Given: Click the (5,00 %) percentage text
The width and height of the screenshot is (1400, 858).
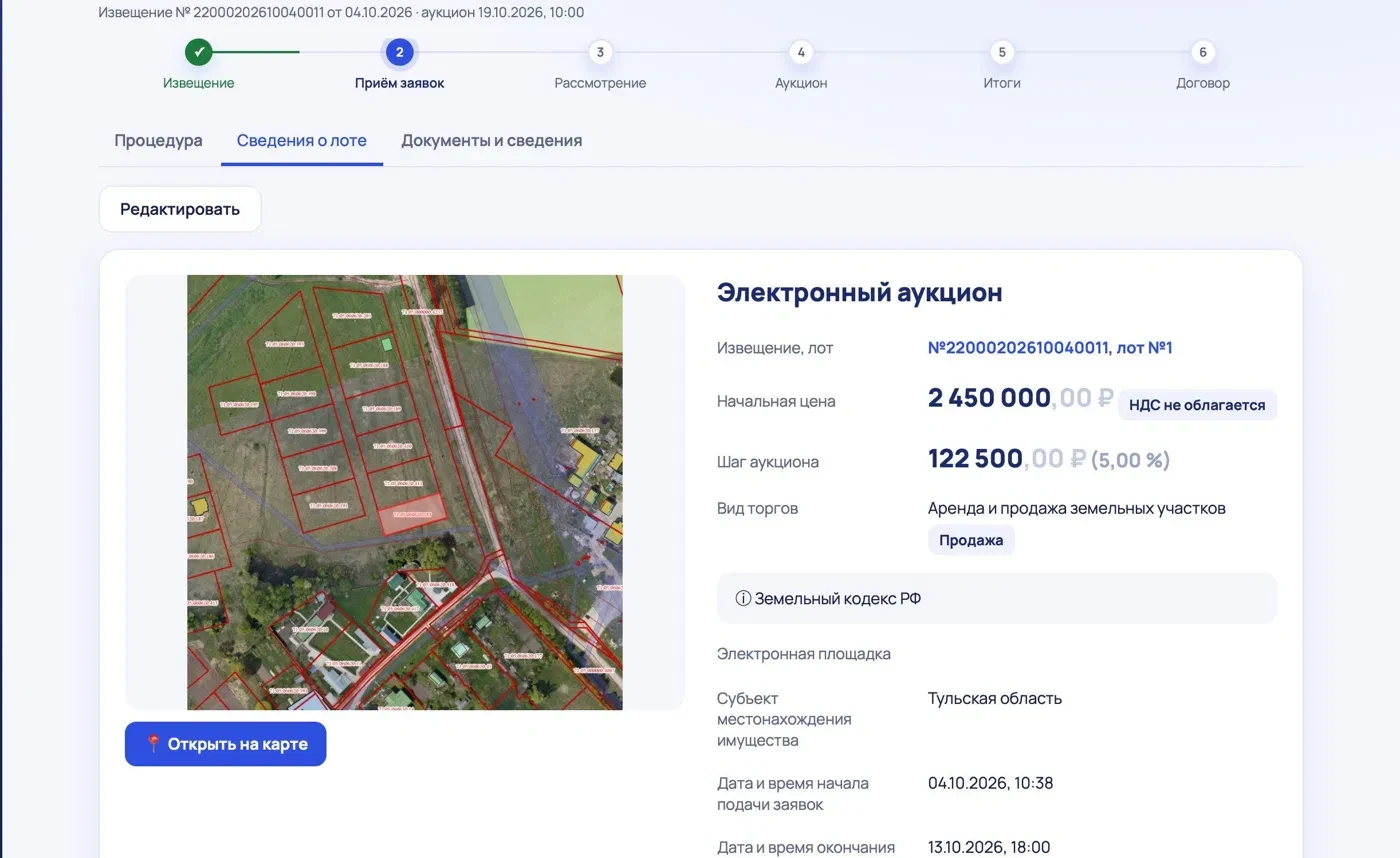Looking at the screenshot, I should click(1130, 460).
